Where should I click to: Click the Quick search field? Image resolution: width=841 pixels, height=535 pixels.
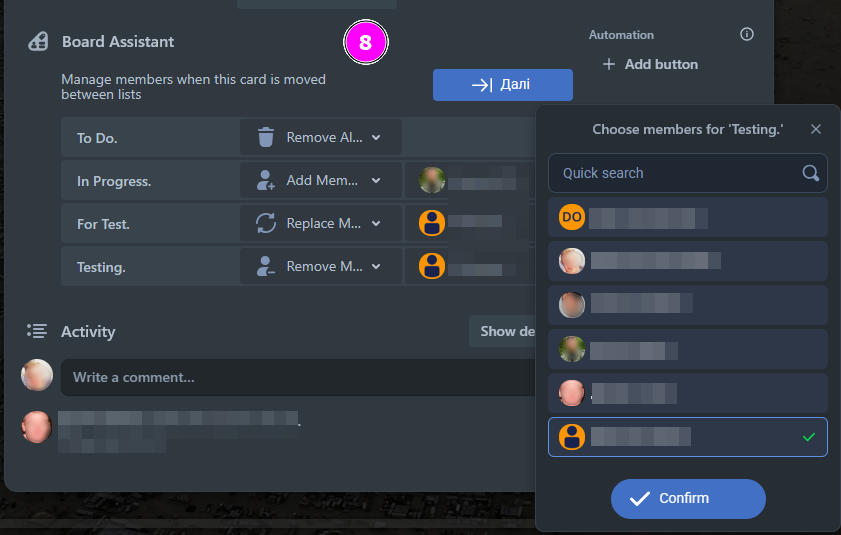(688, 173)
